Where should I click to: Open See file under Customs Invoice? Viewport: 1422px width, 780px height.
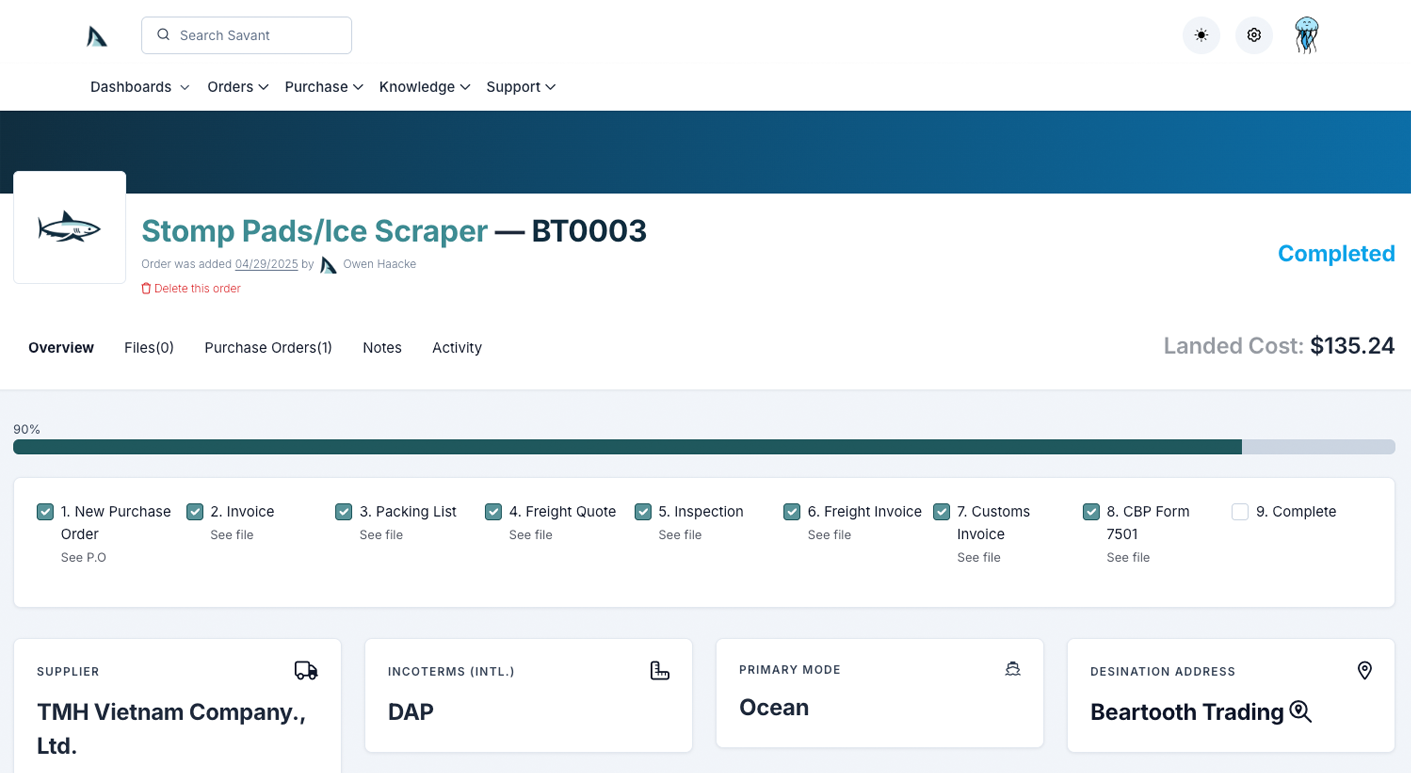tap(979, 557)
